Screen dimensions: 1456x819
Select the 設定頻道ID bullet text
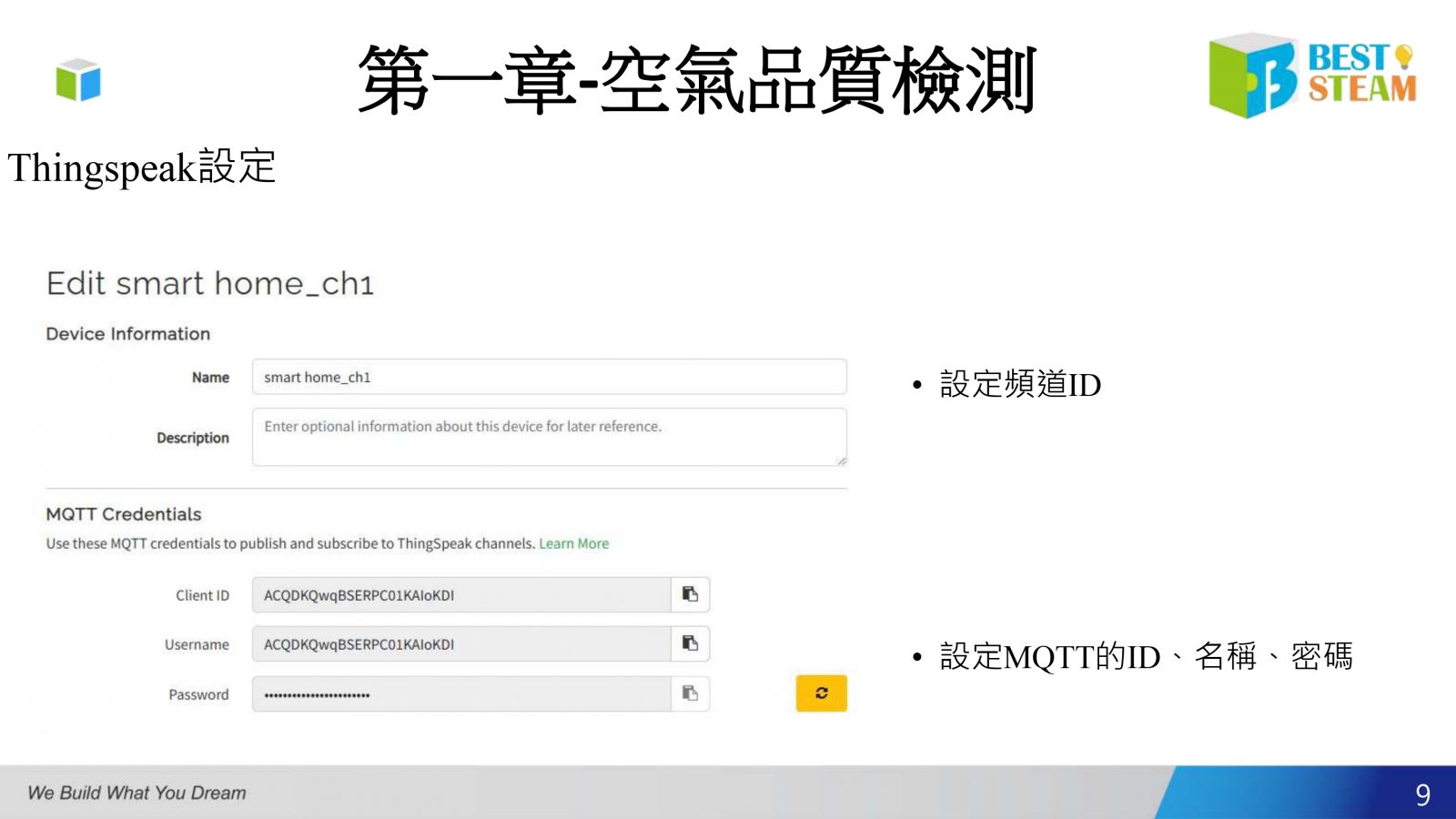(1019, 385)
